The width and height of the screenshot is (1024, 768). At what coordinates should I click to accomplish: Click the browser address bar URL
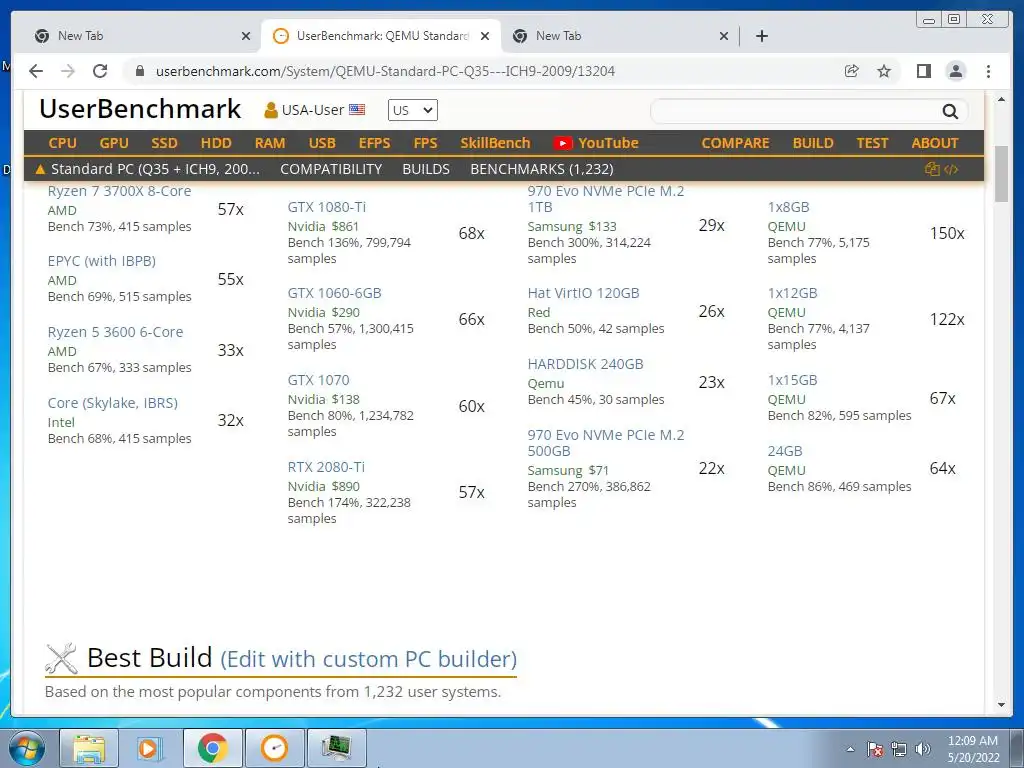[385, 71]
